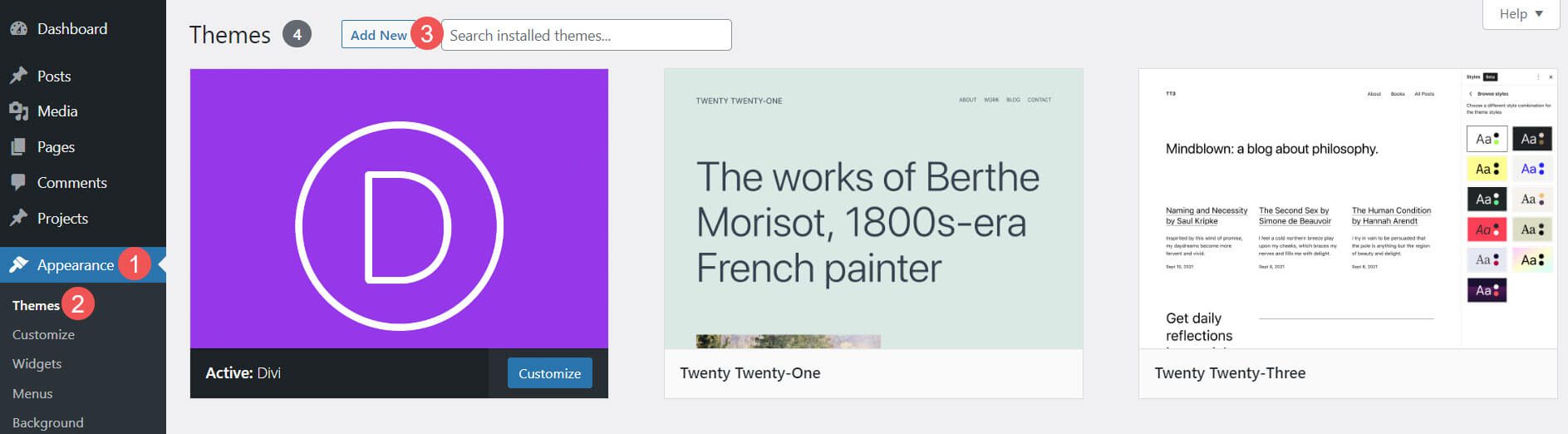The image size is (1568, 434).
Task: Click the Dashboard gauge icon
Action: point(18,28)
